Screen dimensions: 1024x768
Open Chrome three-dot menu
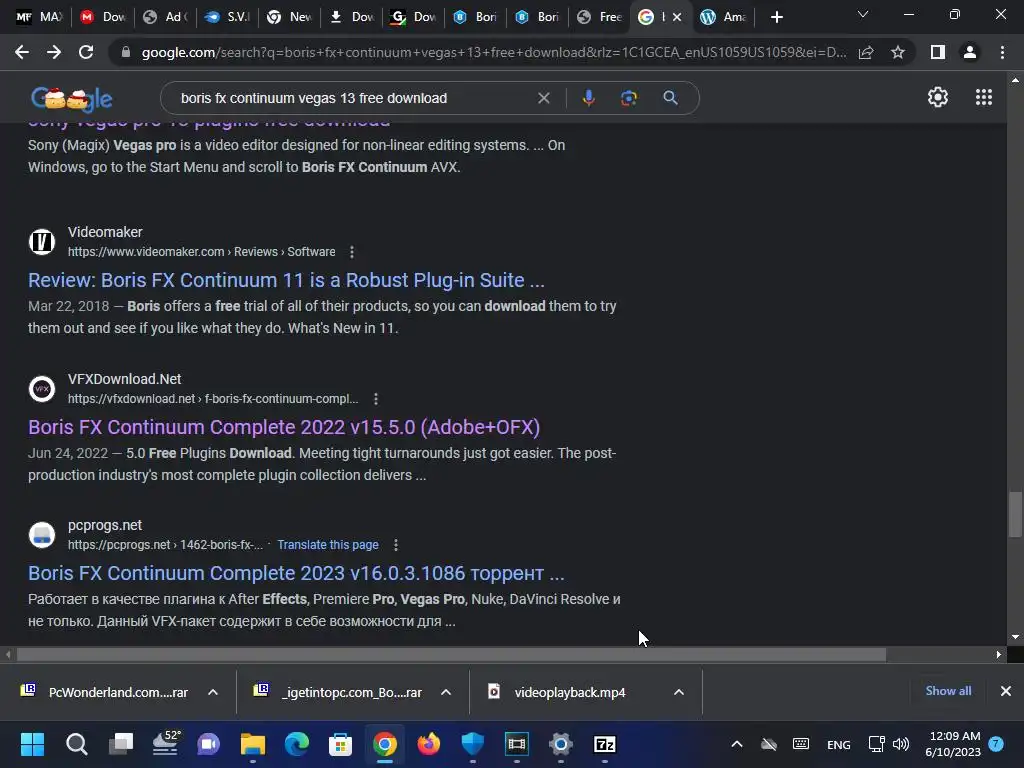point(1002,52)
